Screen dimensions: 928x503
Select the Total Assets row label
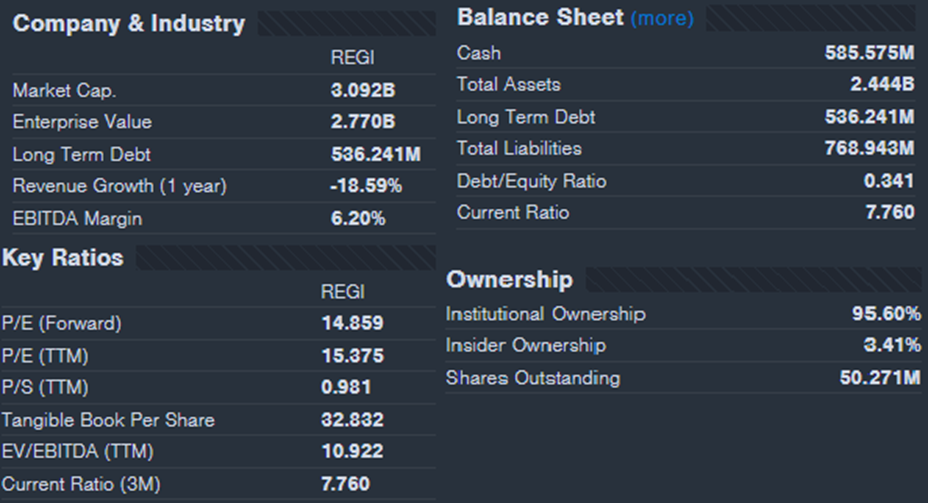click(x=508, y=85)
